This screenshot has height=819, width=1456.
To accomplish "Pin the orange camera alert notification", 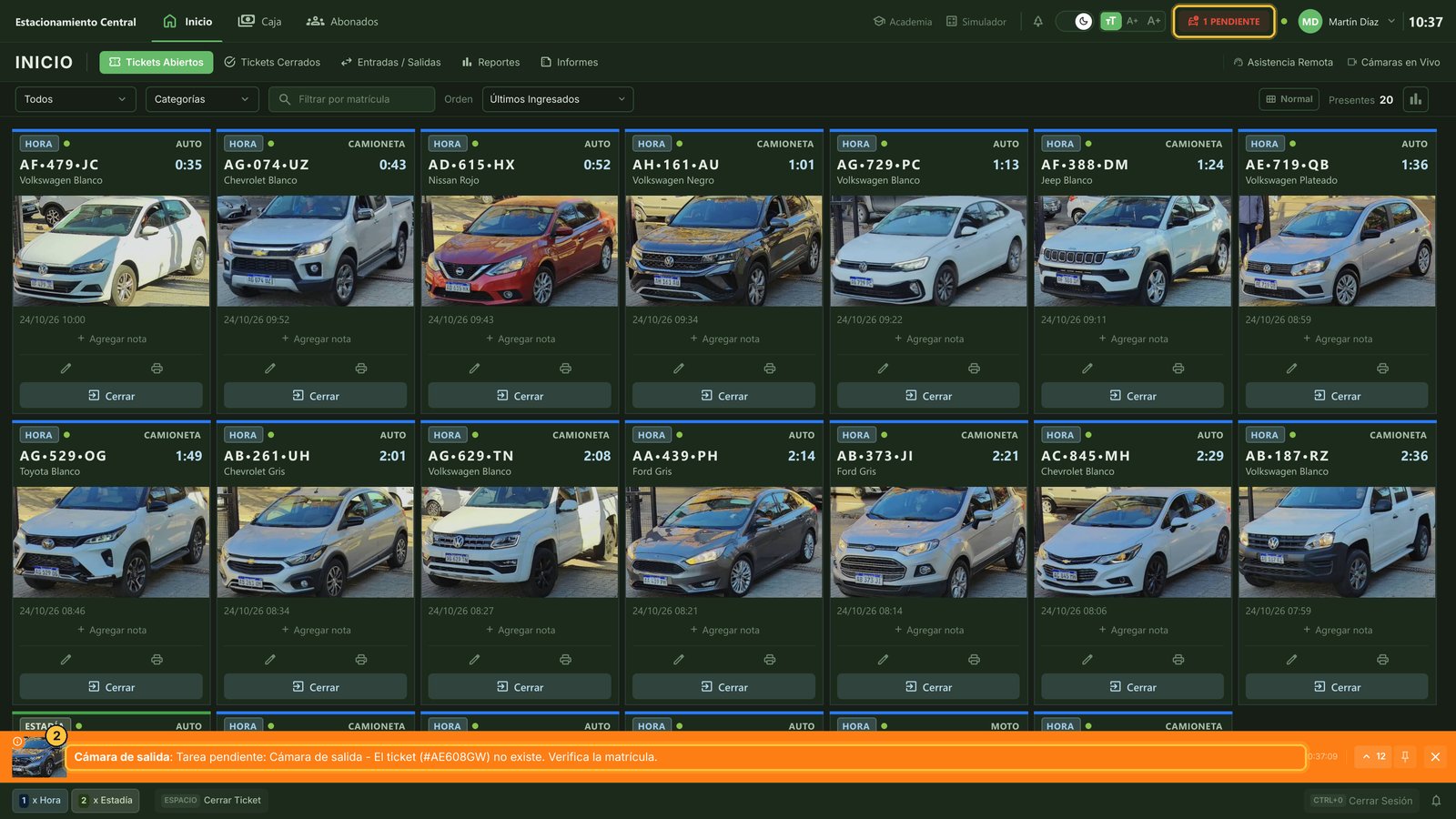I will tap(1405, 756).
